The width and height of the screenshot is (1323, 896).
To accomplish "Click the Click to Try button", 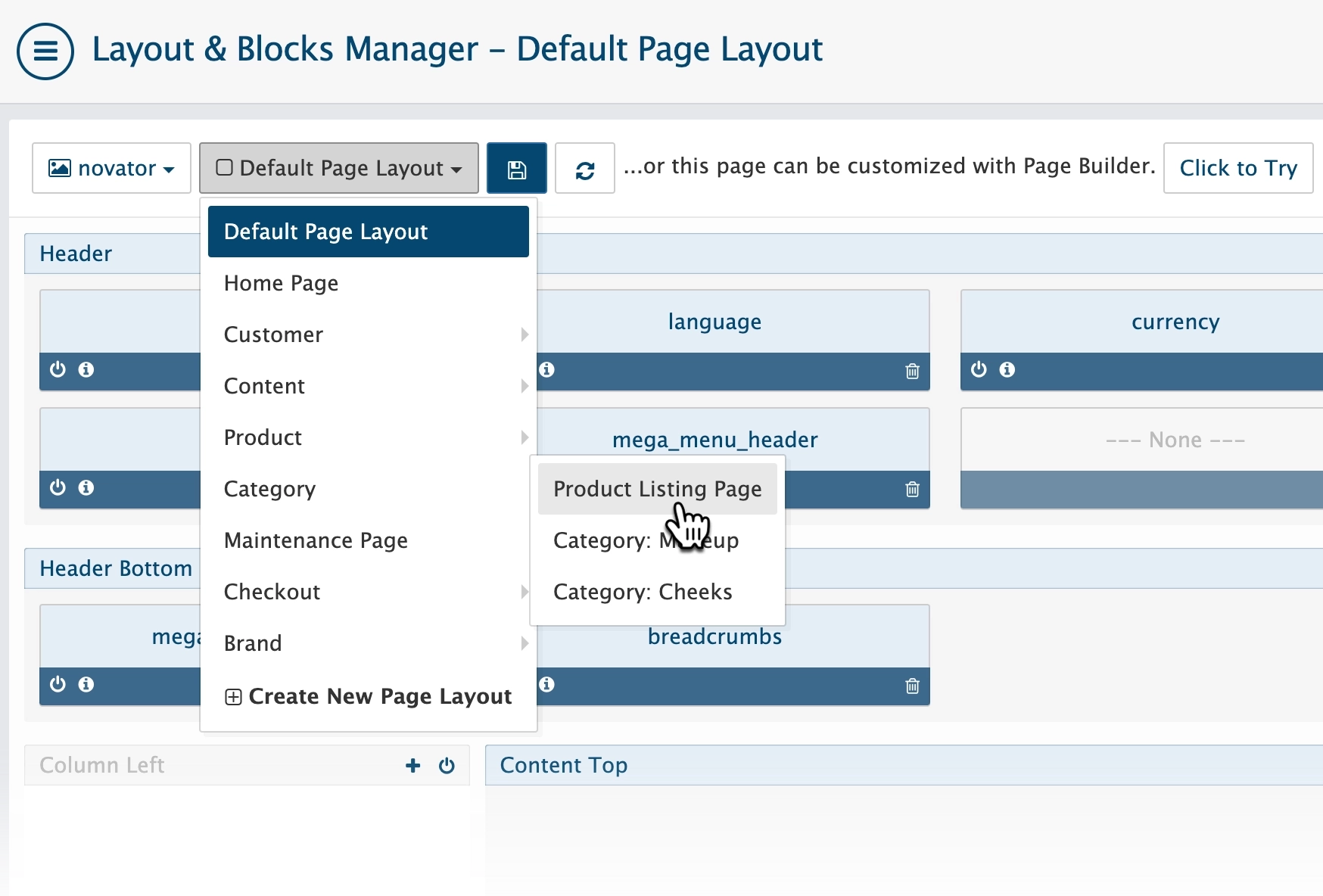I will (1237, 168).
